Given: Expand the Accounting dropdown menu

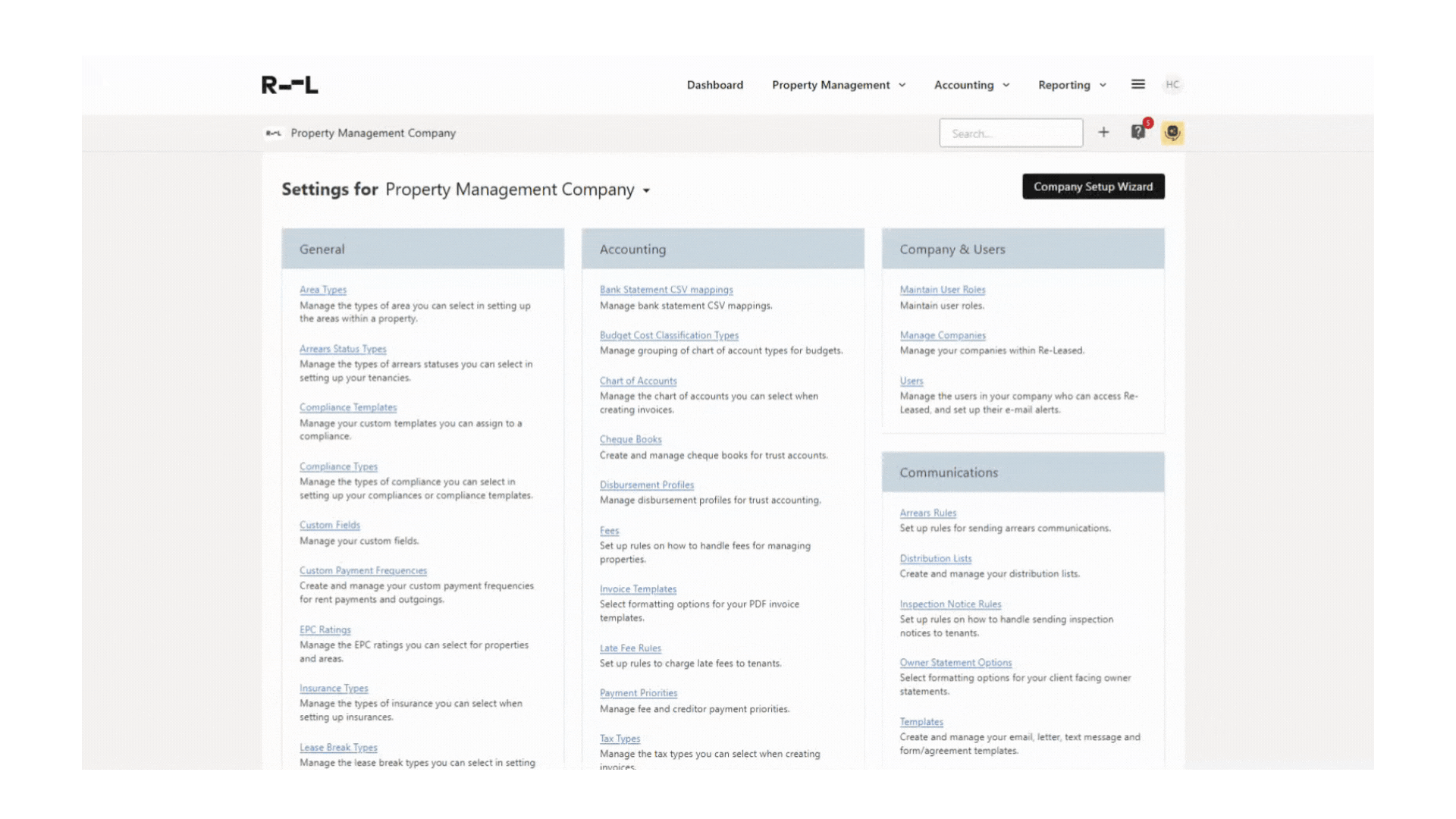Looking at the screenshot, I should (x=971, y=85).
